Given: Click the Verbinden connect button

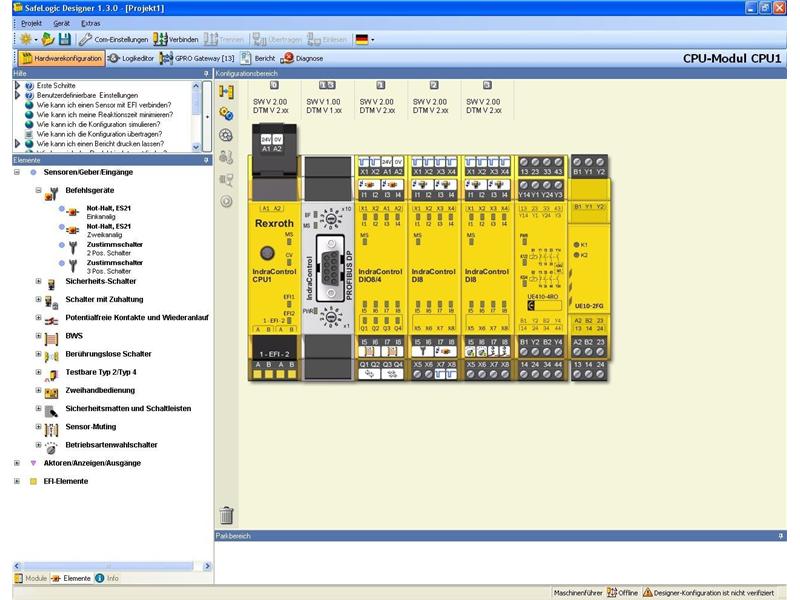Looking at the screenshot, I should (176, 39).
